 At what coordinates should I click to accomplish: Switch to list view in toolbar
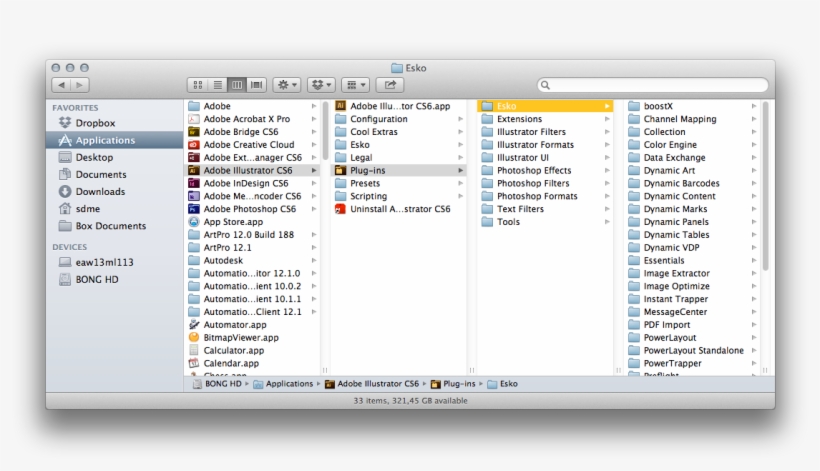point(217,86)
